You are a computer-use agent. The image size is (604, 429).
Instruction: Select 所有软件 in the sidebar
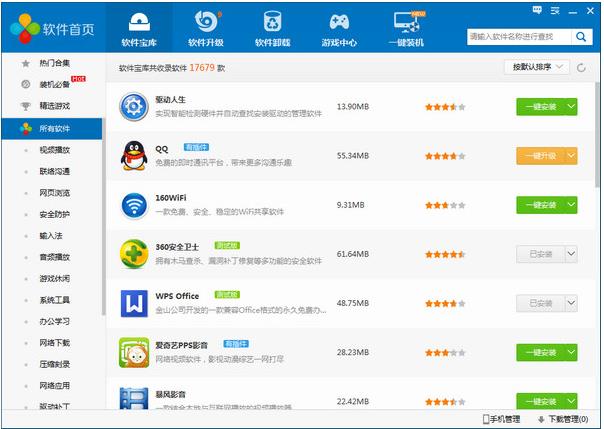tap(52, 129)
